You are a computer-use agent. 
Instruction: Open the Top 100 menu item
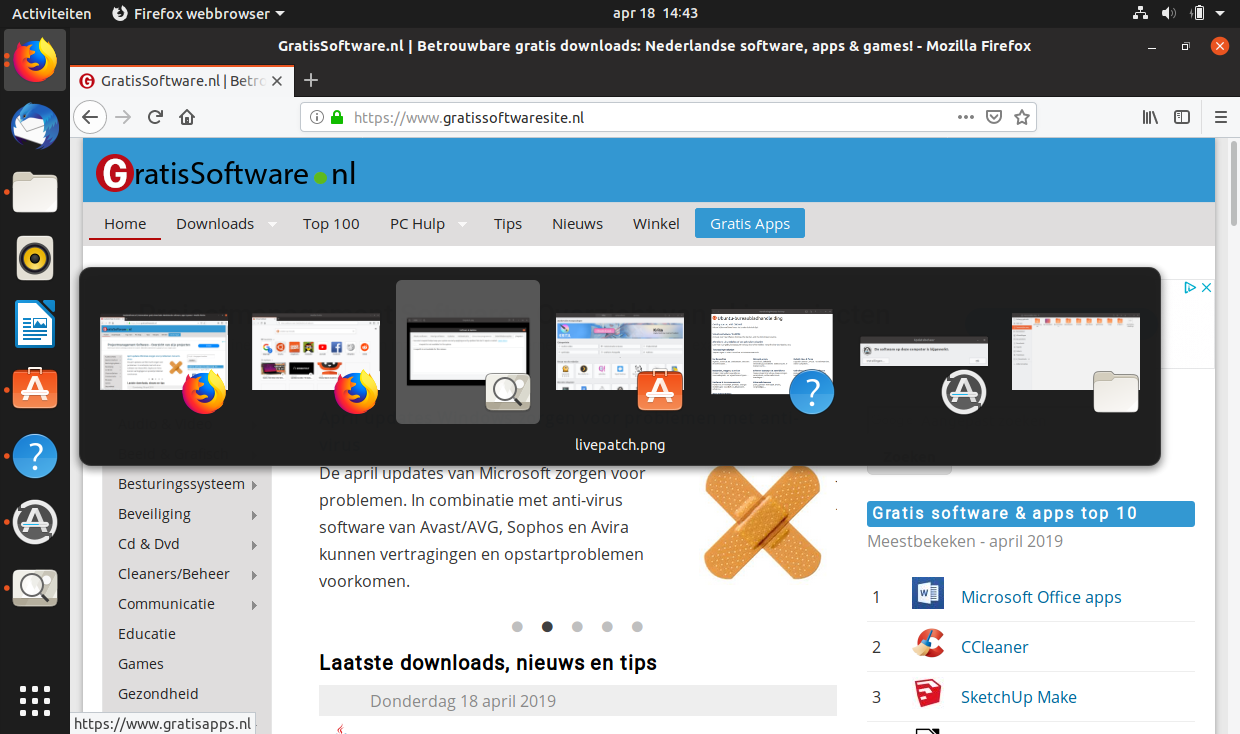[331, 224]
